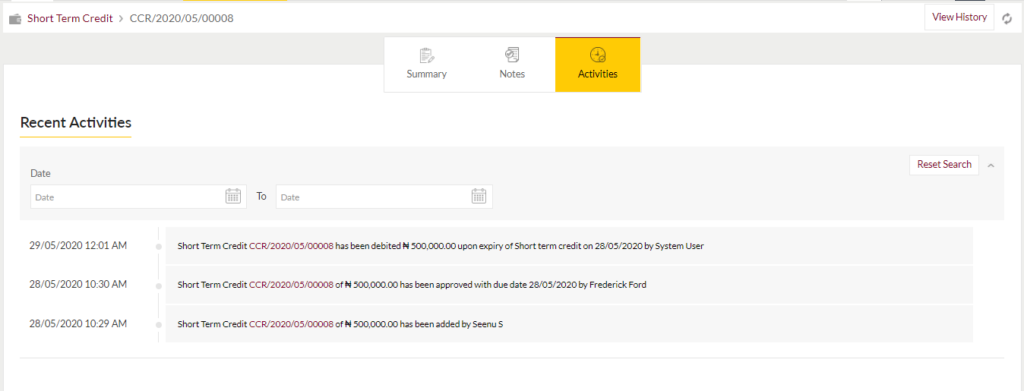Open CCR/2020/05/00008 link in debited activity
1024x391 pixels.
[291, 246]
